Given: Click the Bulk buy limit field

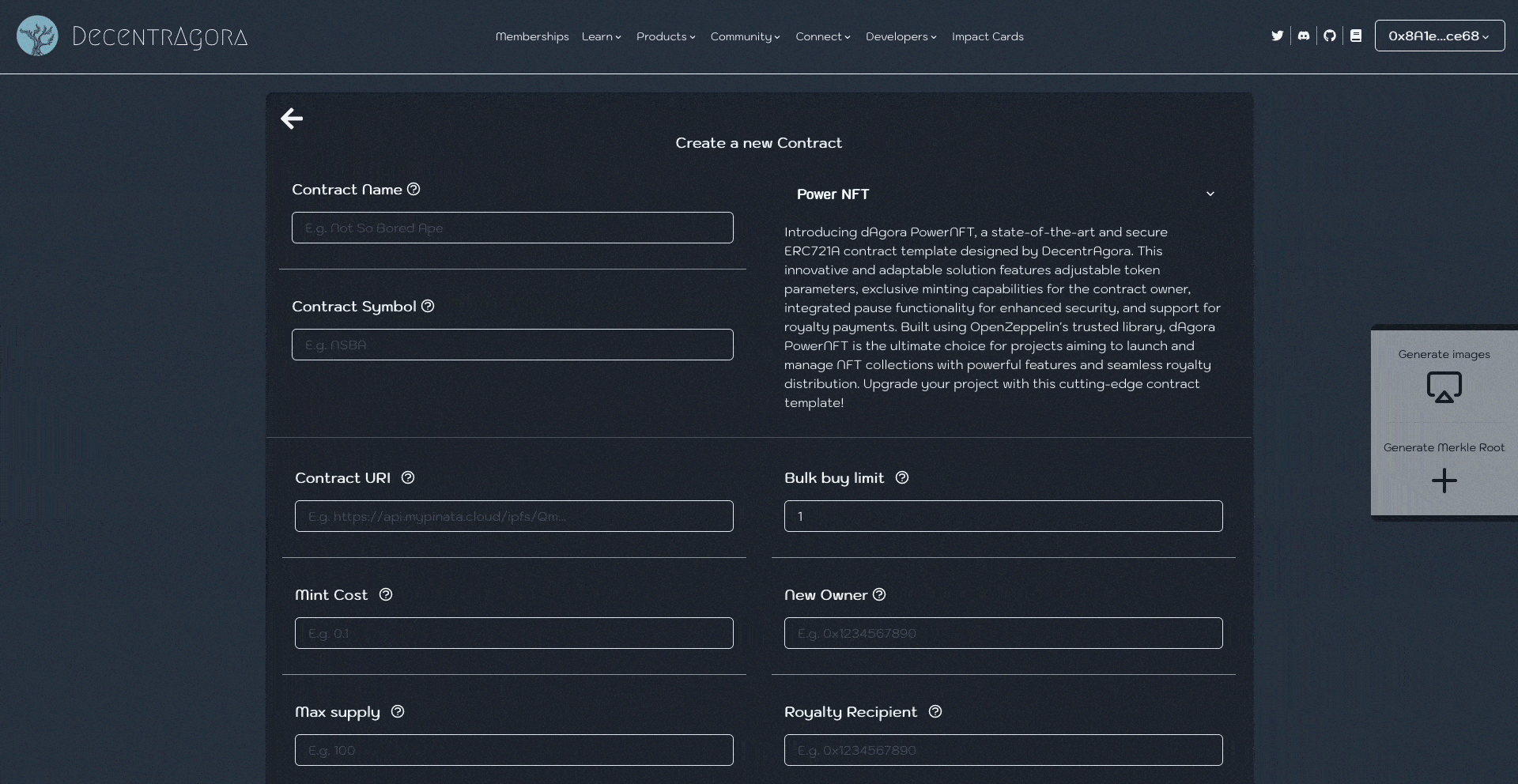Looking at the screenshot, I should coord(1003,516).
